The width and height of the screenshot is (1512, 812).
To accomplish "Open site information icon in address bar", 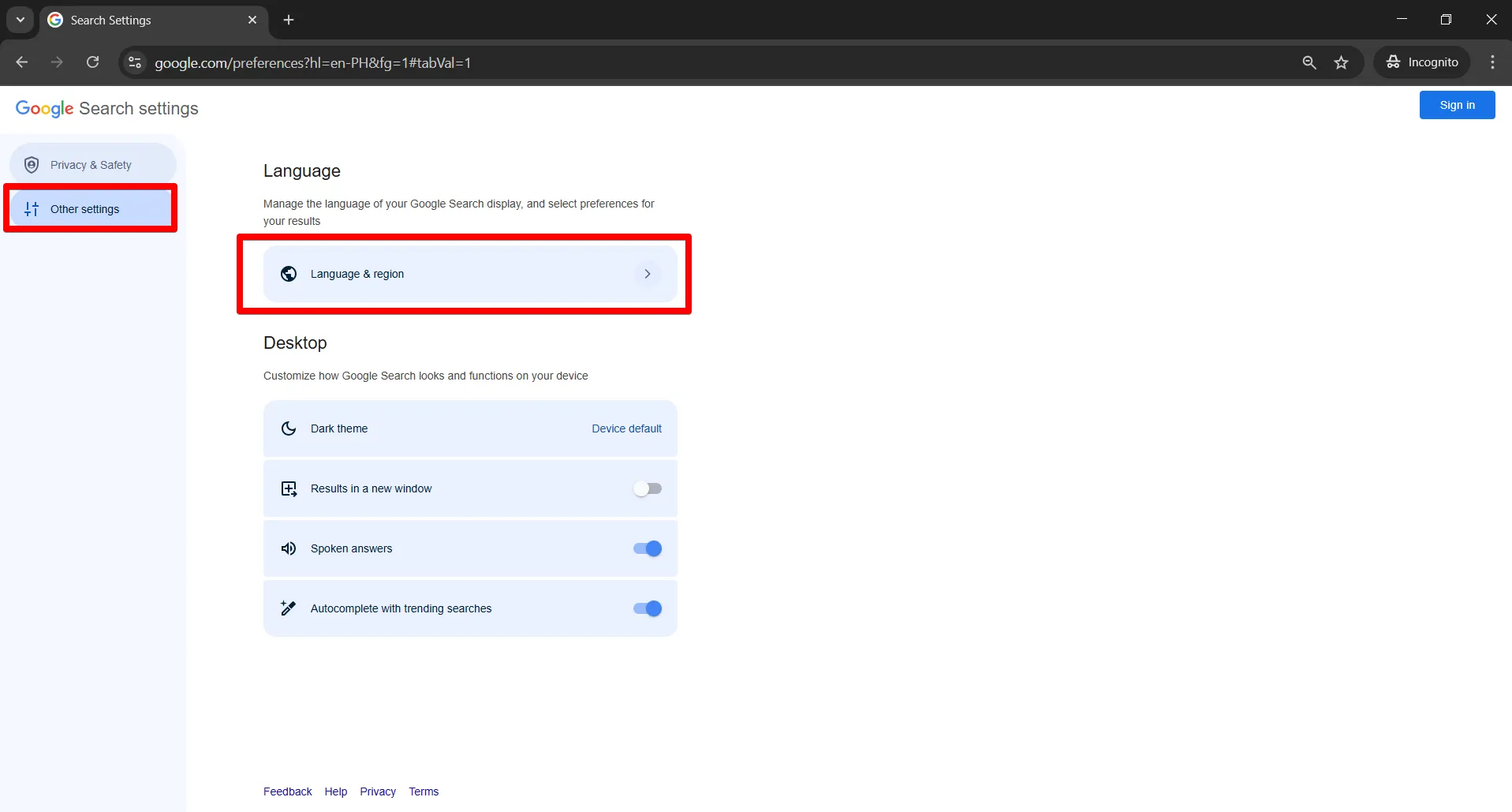I will (135, 62).
